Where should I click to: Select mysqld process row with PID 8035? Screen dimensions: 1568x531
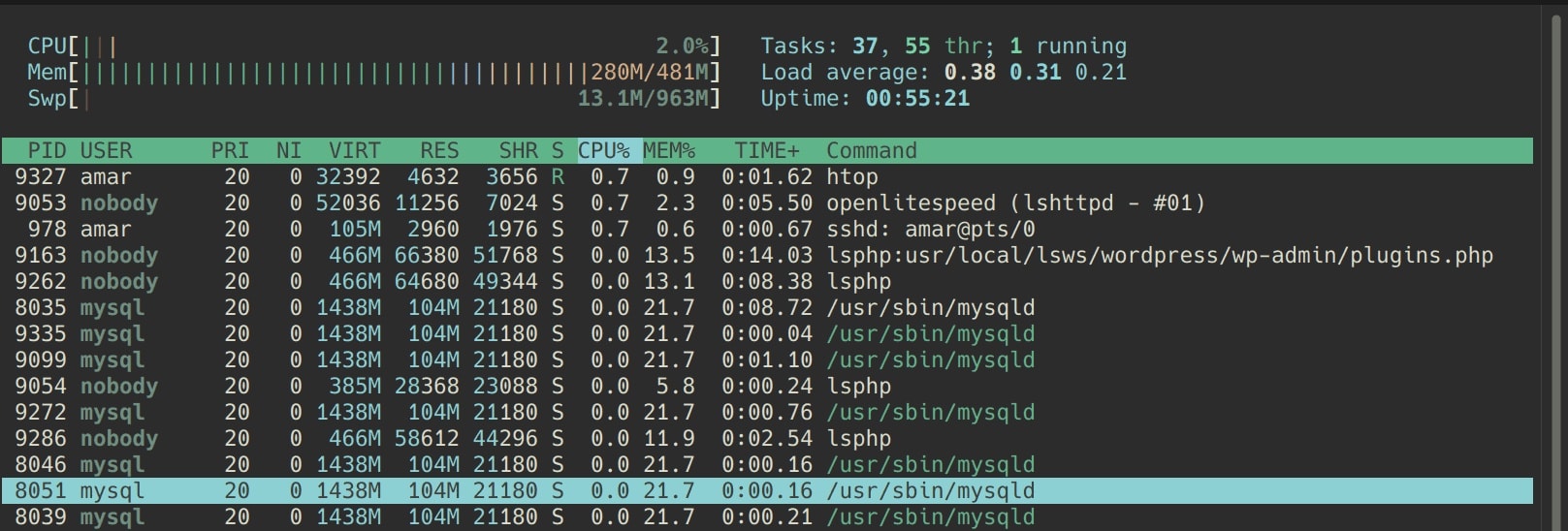[x=767, y=308]
